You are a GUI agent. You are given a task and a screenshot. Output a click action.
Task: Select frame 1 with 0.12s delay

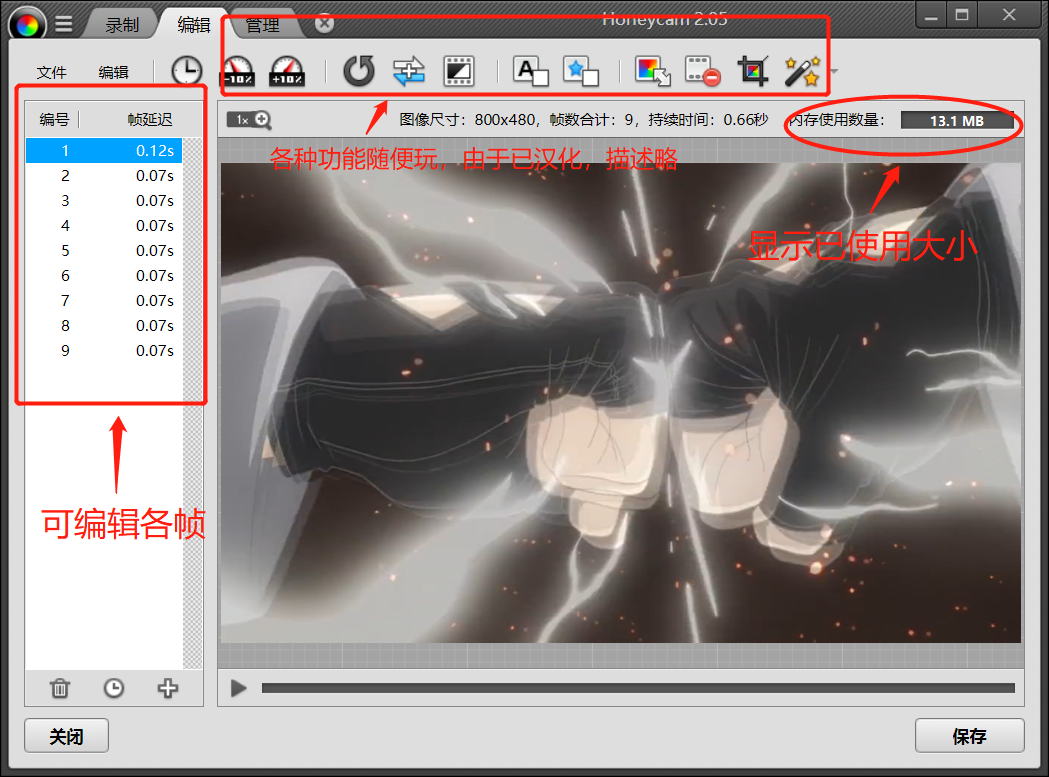tap(104, 151)
